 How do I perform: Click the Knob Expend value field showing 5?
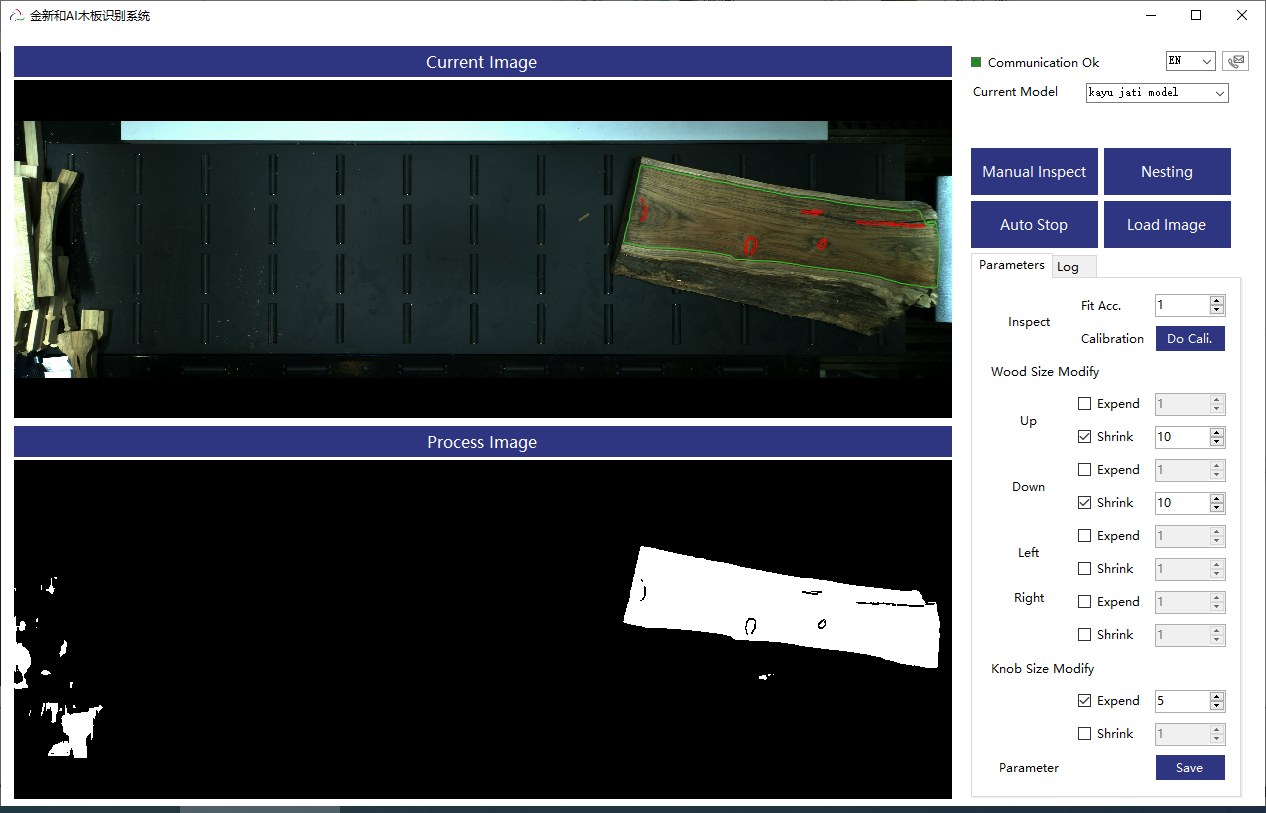[1182, 701]
